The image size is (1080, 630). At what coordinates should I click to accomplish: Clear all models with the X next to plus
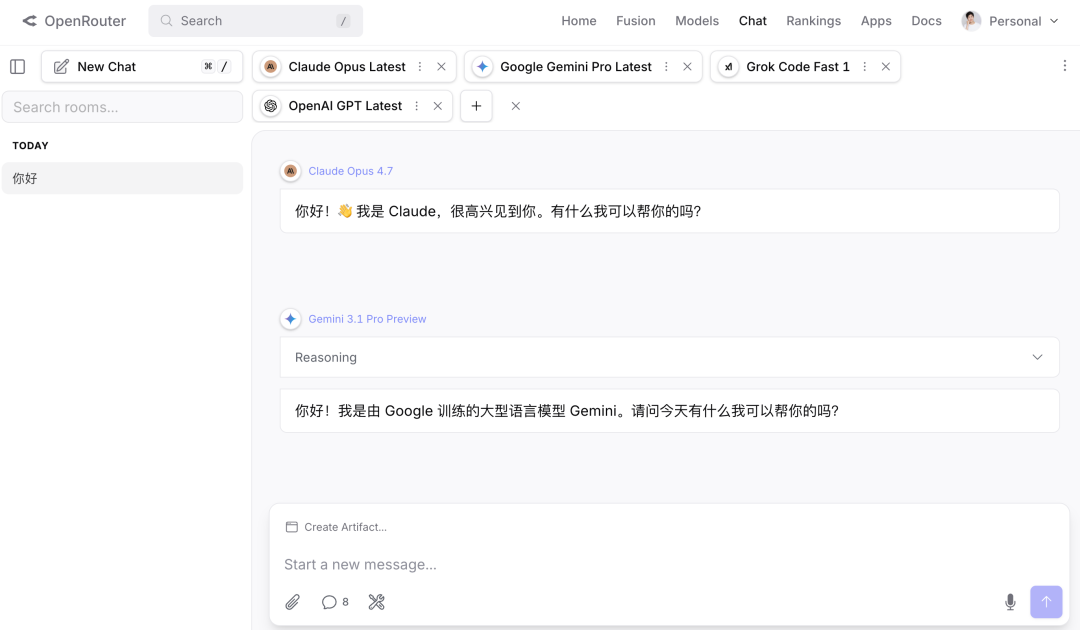coord(515,106)
